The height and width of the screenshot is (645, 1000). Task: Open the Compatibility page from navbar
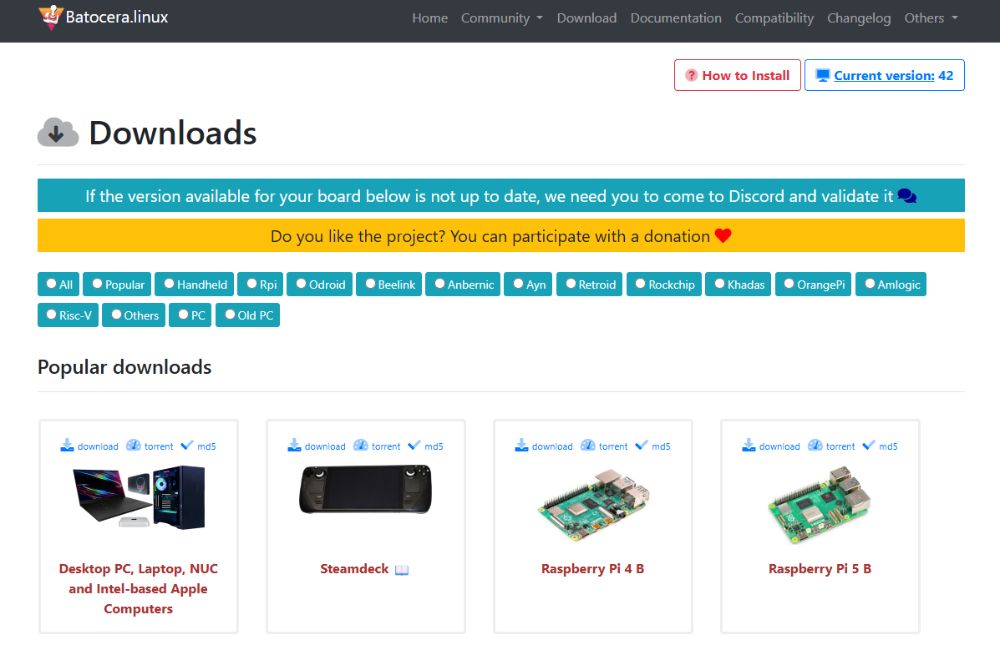(x=774, y=18)
